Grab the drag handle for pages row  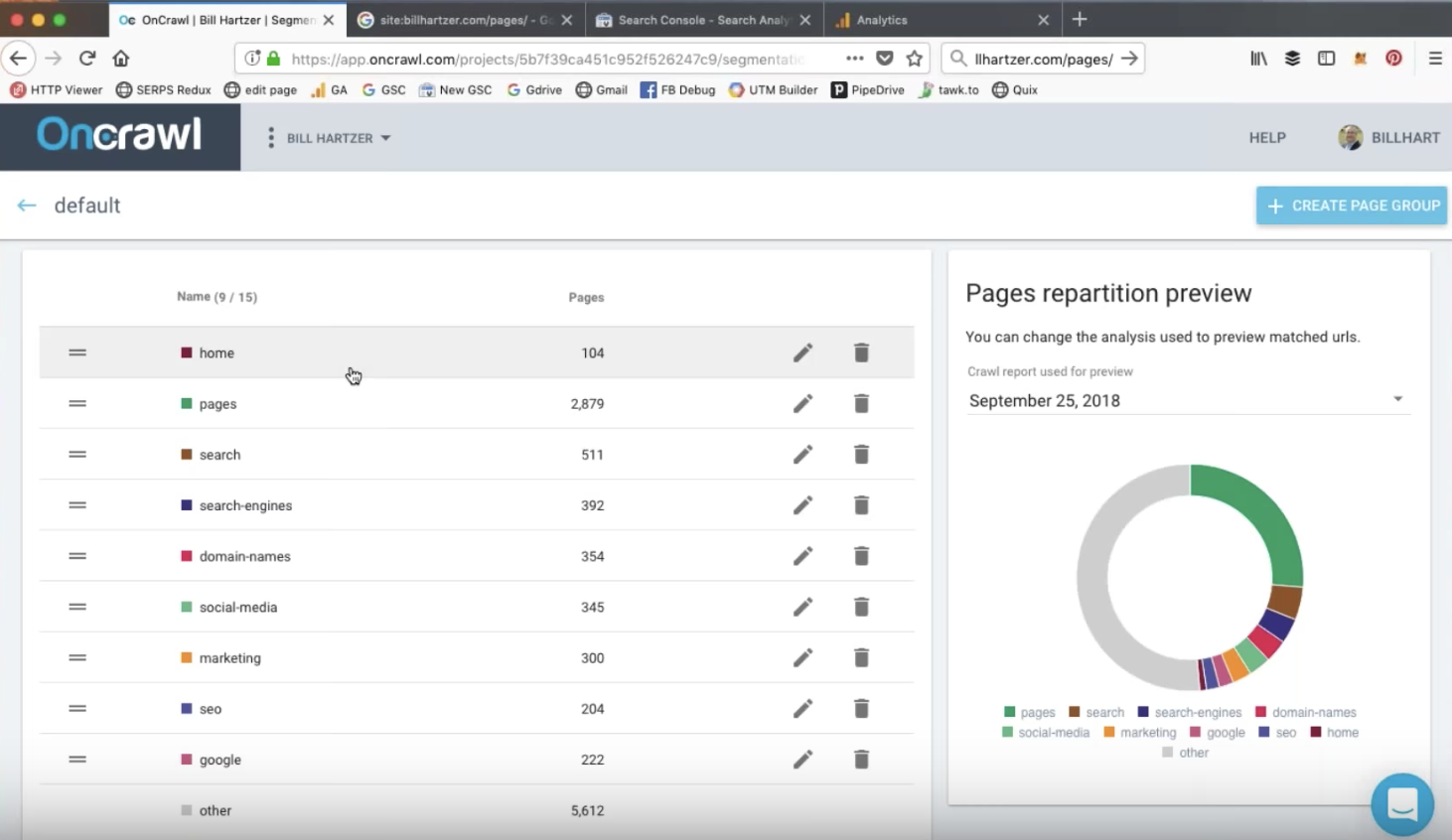point(77,403)
